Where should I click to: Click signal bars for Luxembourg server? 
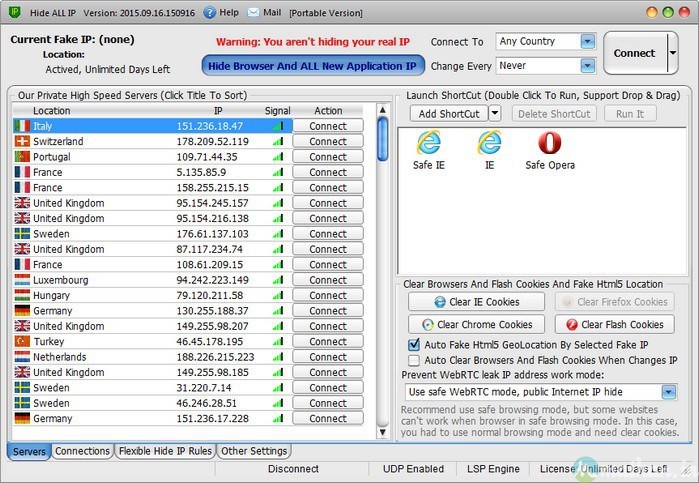pos(278,280)
